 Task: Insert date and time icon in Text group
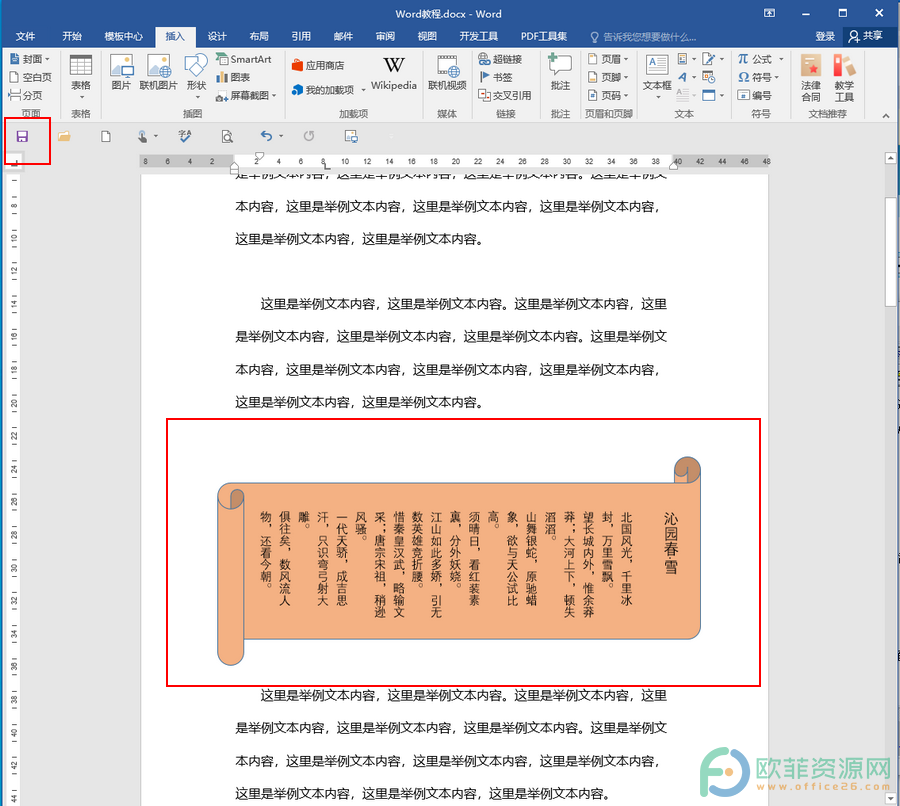pyautogui.click(x=709, y=77)
